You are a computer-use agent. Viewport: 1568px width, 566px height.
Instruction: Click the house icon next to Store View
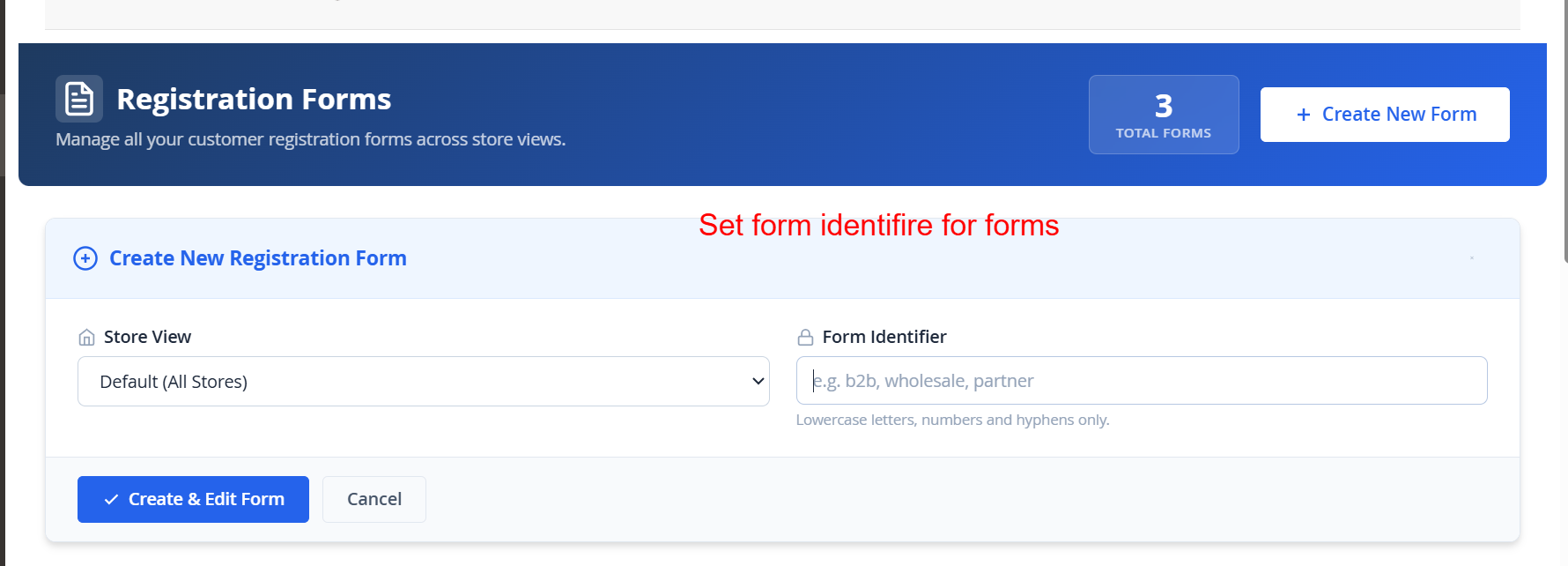(86, 338)
